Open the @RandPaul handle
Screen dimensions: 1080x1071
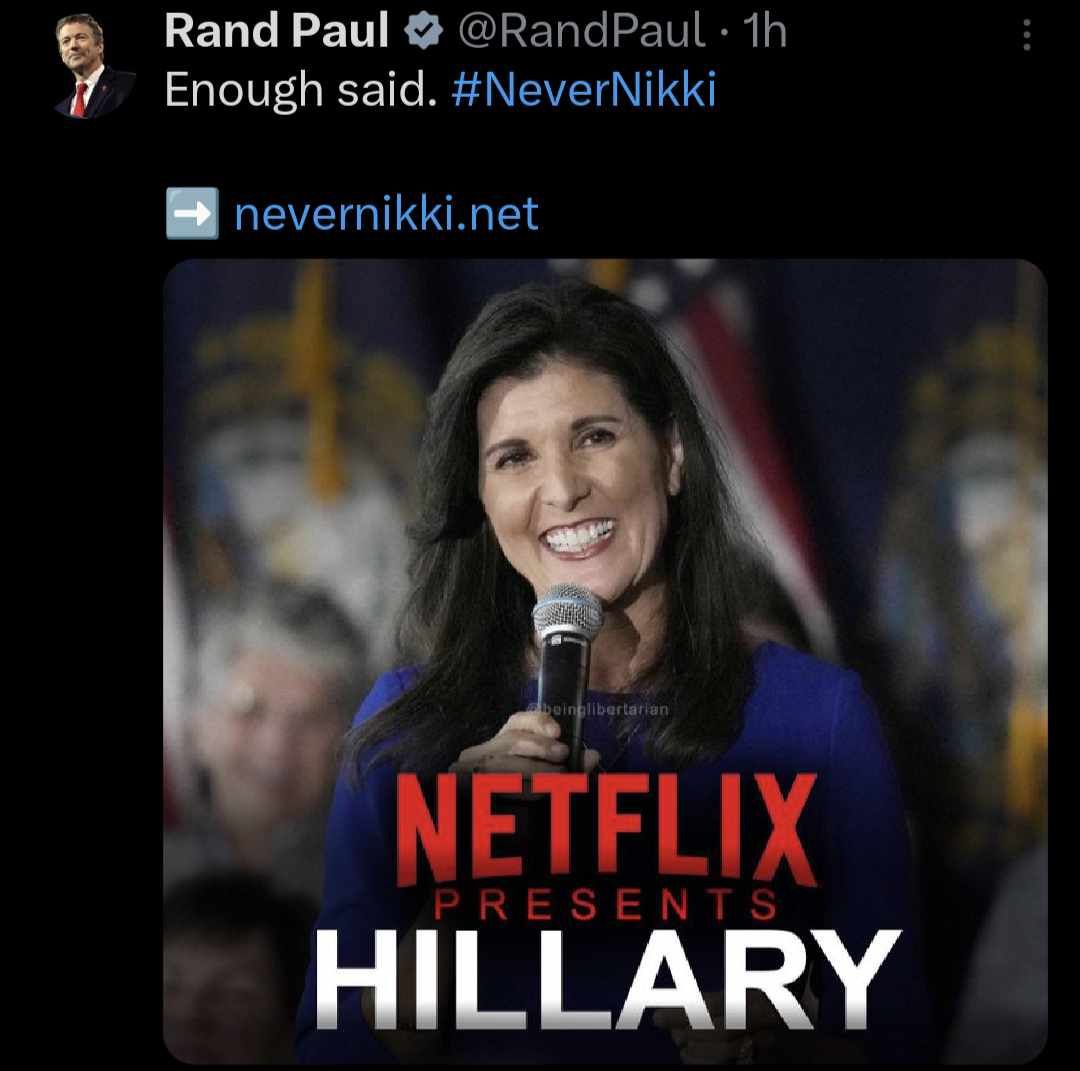point(582,32)
